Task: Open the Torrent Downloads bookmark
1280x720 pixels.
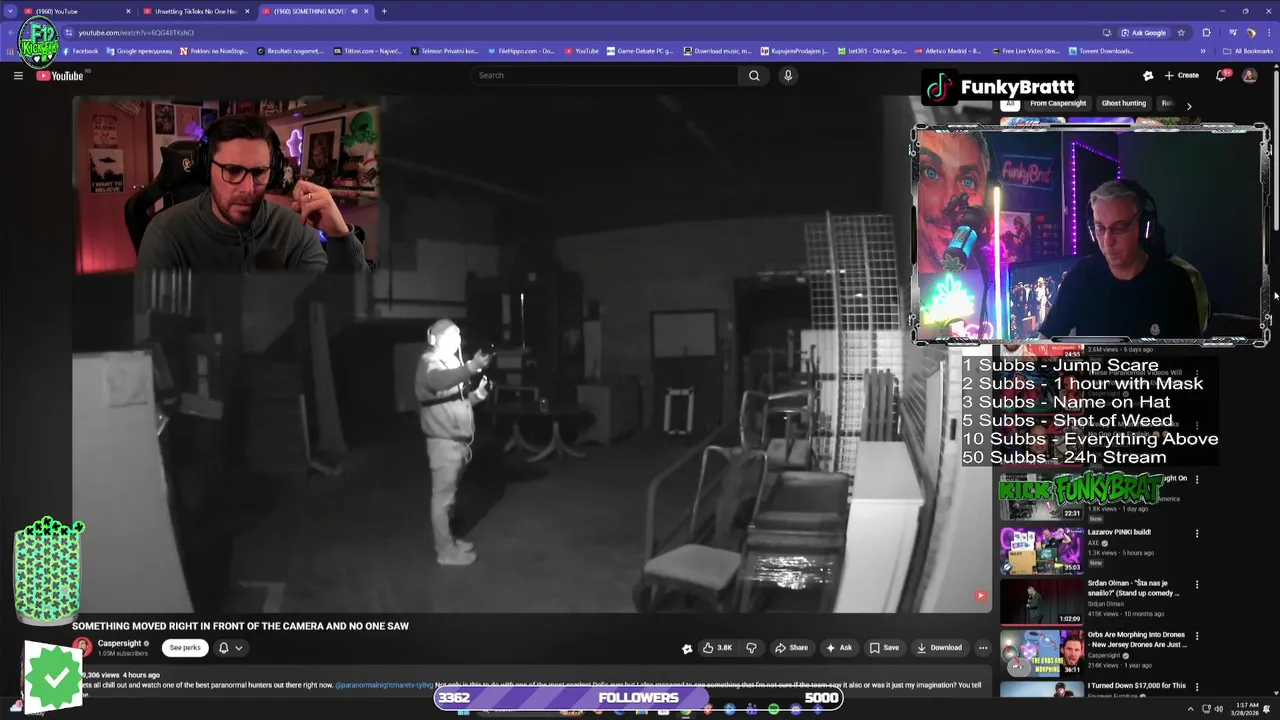Action: (1101, 51)
